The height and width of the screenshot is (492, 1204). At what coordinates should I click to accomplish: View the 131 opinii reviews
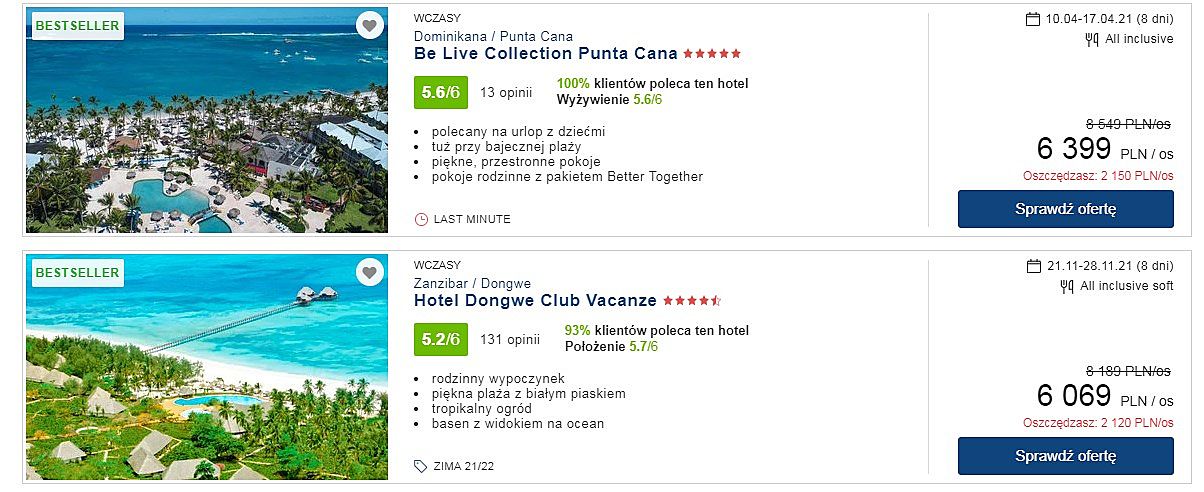[510, 339]
